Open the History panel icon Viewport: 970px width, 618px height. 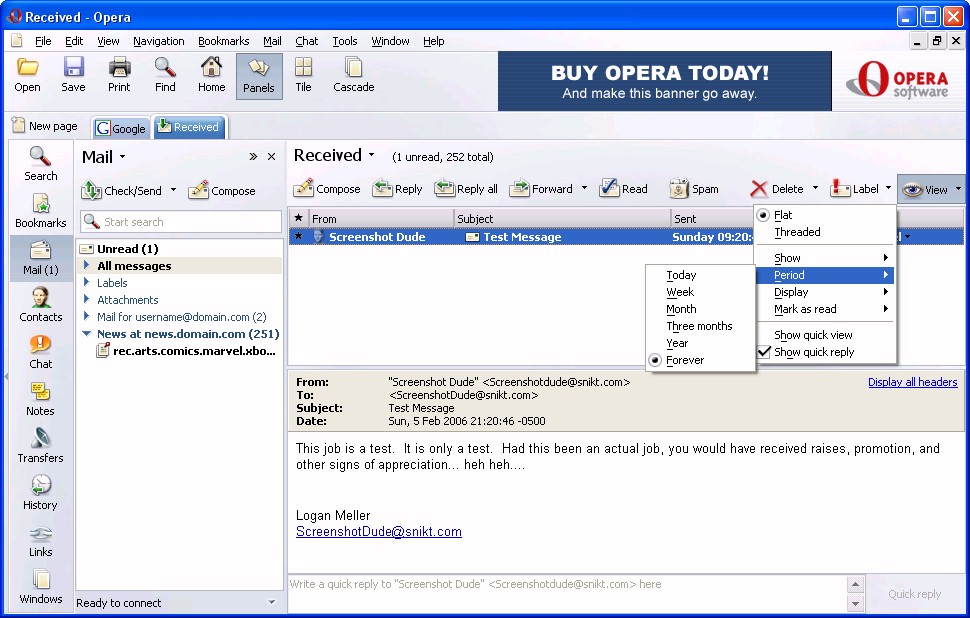click(40, 485)
